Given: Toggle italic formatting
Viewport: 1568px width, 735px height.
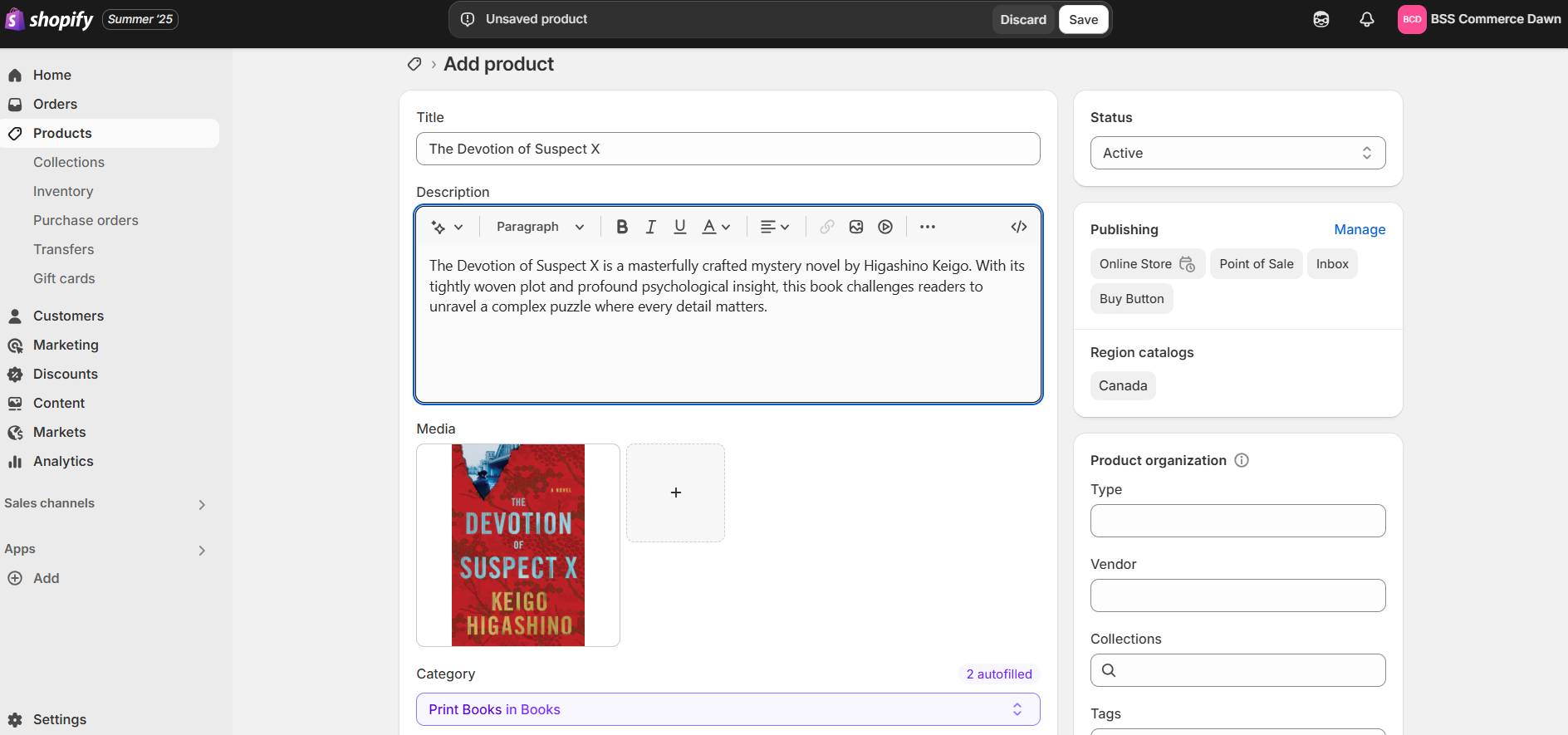Looking at the screenshot, I should 651,227.
